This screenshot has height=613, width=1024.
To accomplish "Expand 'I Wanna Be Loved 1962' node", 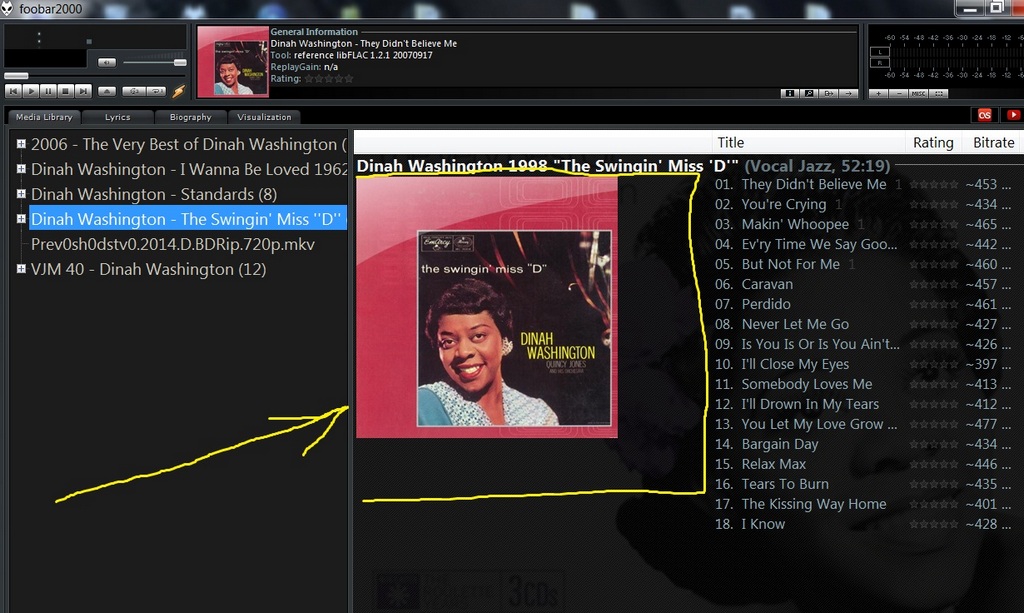I will [x=21, y=168].
